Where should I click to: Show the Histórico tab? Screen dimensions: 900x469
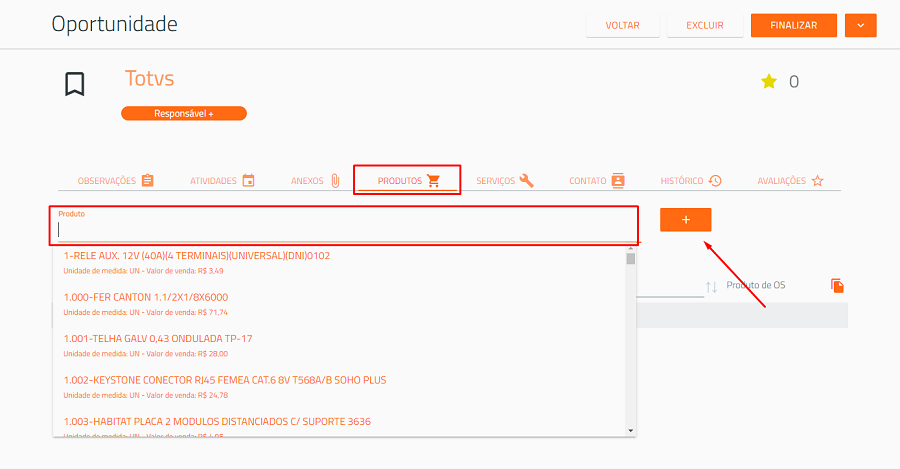(x=690, y=180)
